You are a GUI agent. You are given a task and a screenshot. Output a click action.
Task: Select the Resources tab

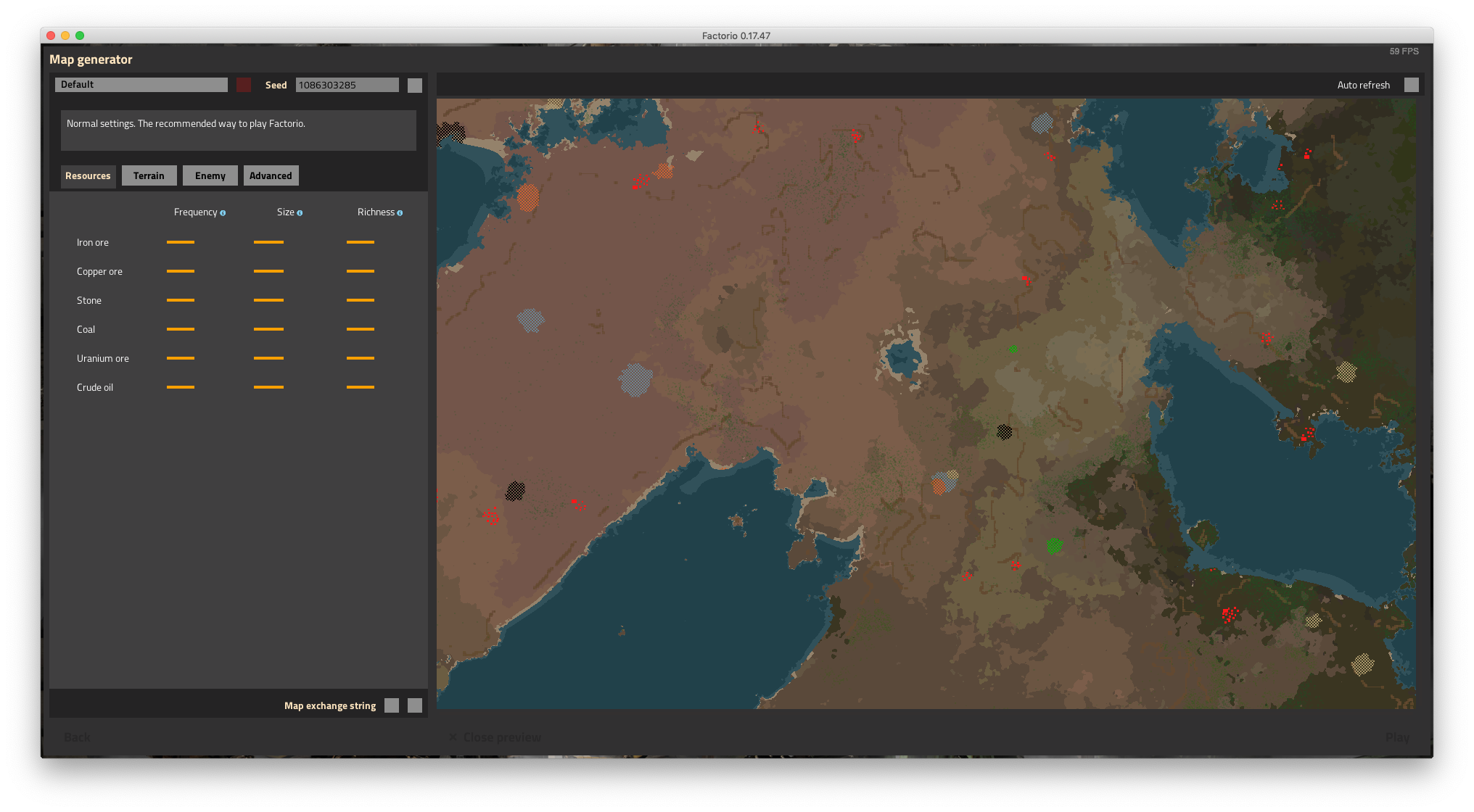pyautogui.click(x=88, y=175)
